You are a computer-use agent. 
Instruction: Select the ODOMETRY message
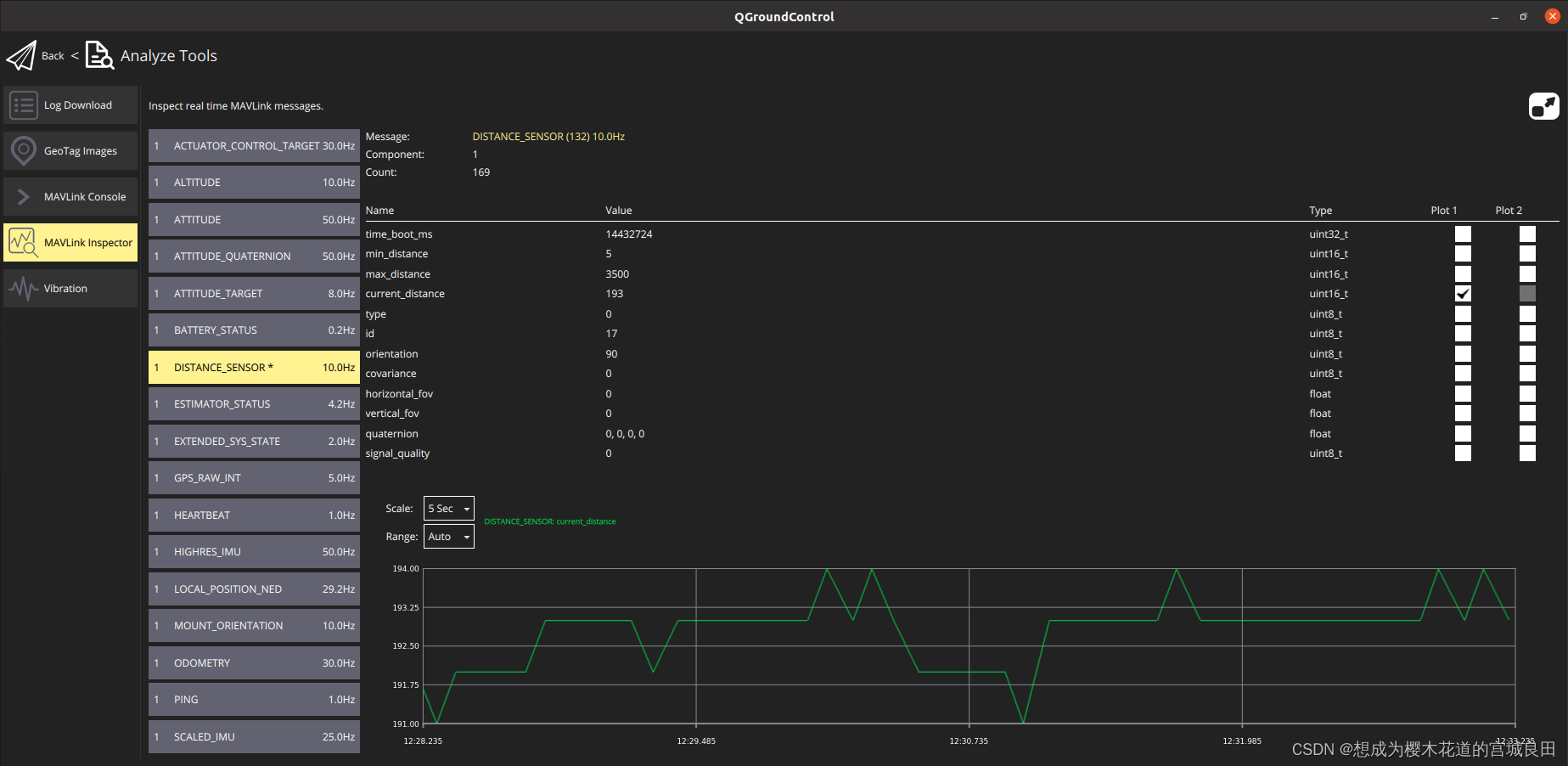click(254, 663)
